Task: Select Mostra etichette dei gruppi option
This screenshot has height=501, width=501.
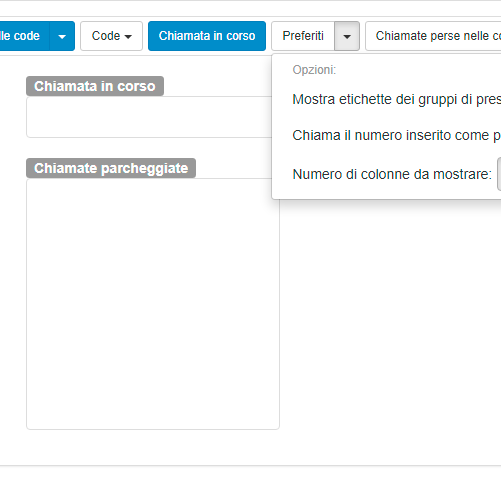Action: tap(397, 99)
